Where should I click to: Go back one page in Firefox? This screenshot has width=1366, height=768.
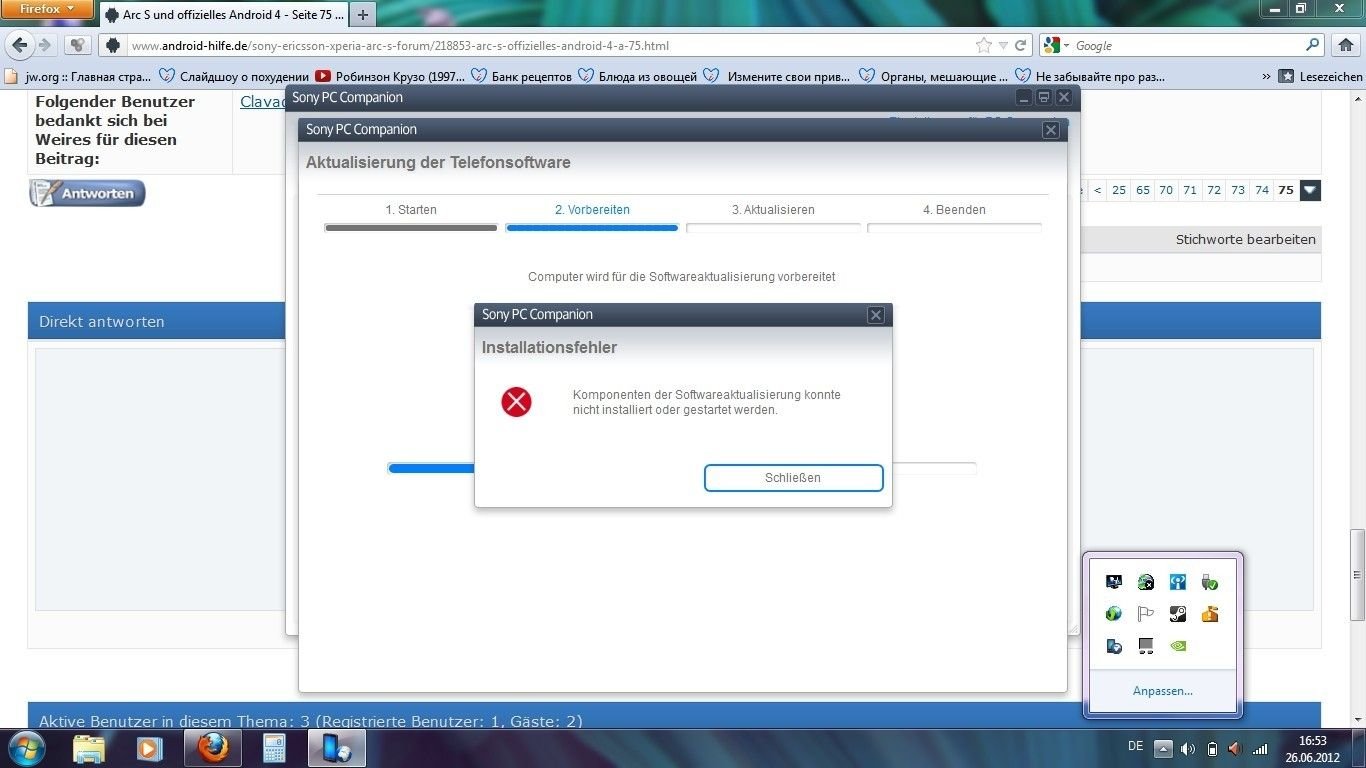[x=19, y=45]
